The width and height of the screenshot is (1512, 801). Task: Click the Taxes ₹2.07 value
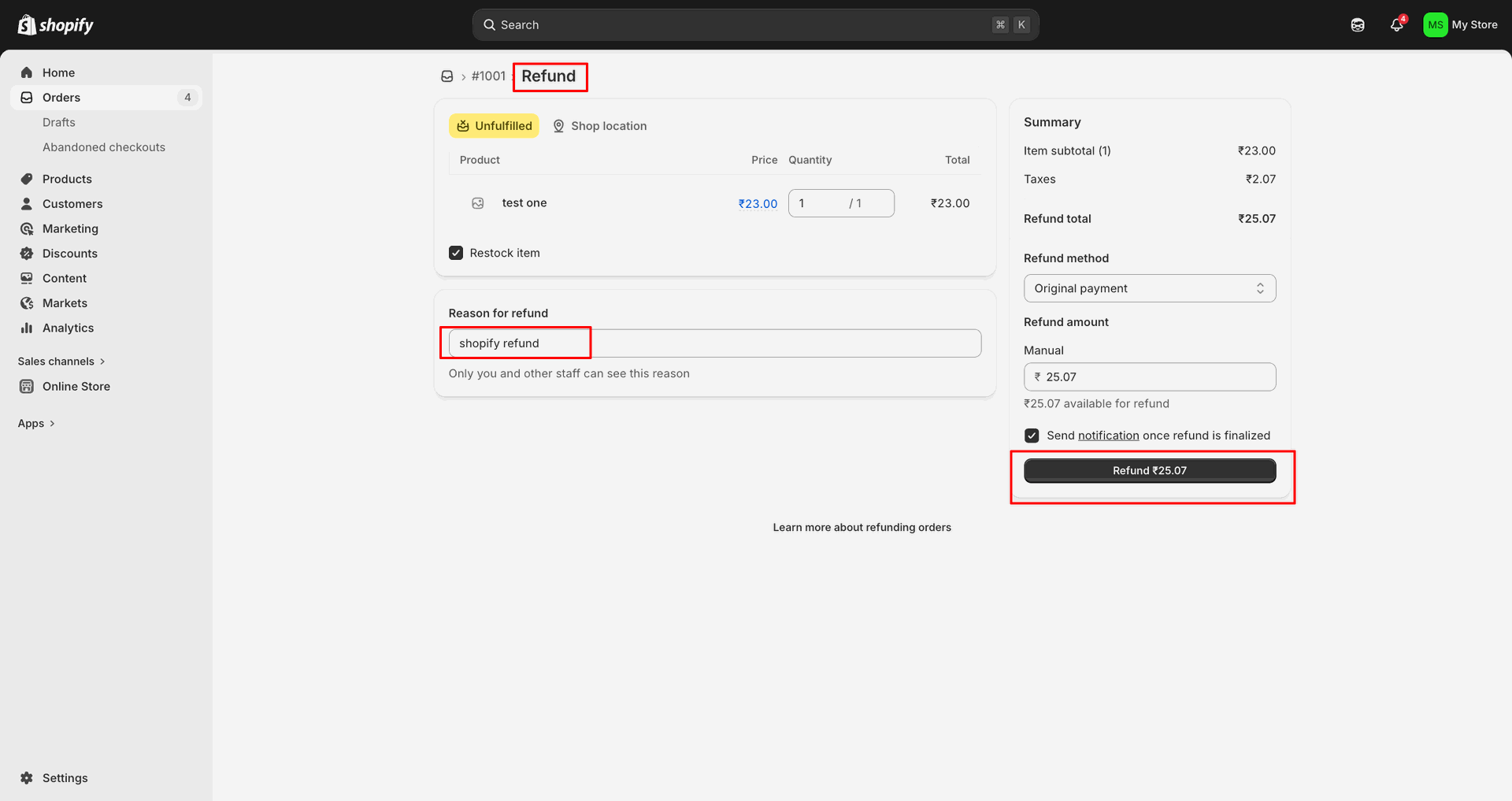(1261, 180)
